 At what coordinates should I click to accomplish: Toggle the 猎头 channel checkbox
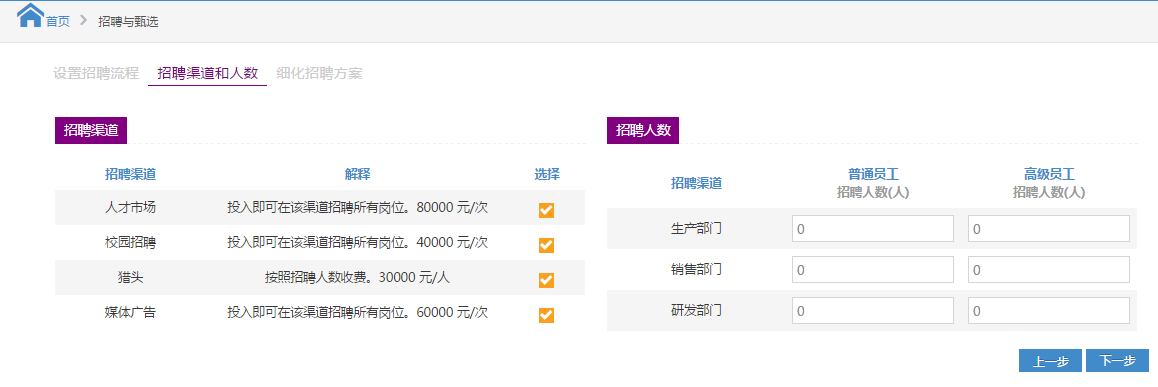[547, 280]
